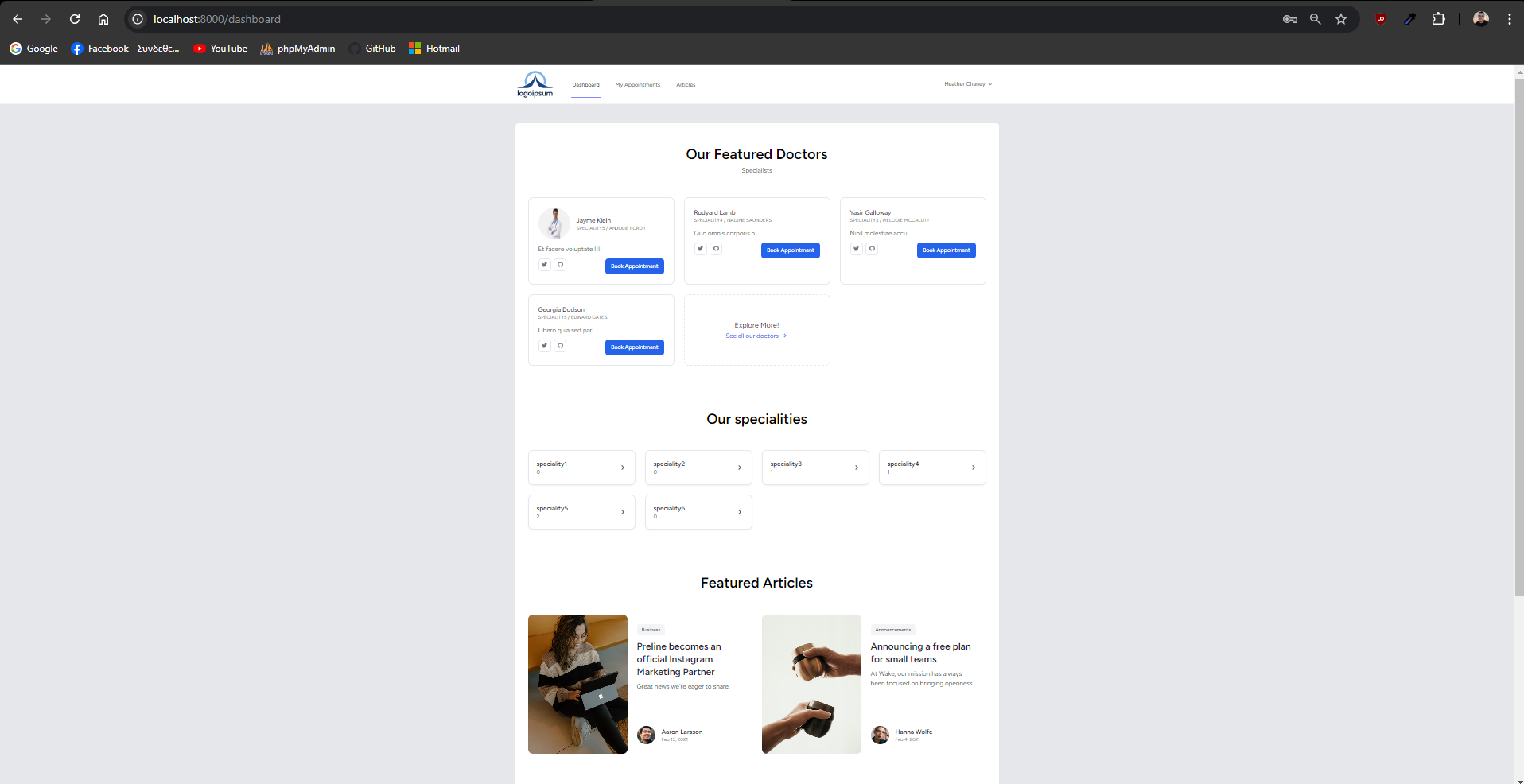
Task: Book Appointment with Yasir Galloway
Action: pyautogui.click(x=947, y=250)
